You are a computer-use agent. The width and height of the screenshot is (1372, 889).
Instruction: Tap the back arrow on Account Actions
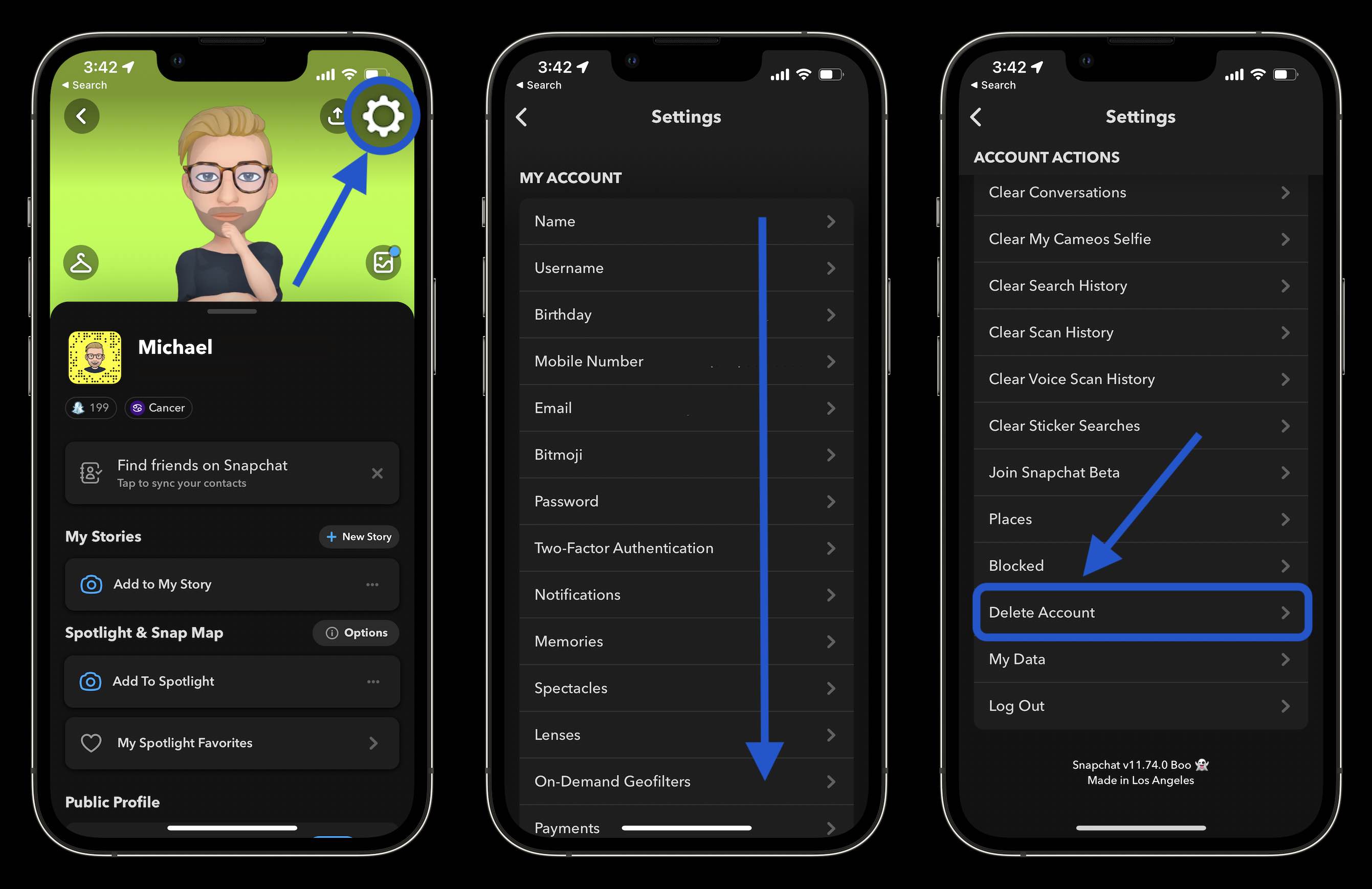(x=976, y=116)
